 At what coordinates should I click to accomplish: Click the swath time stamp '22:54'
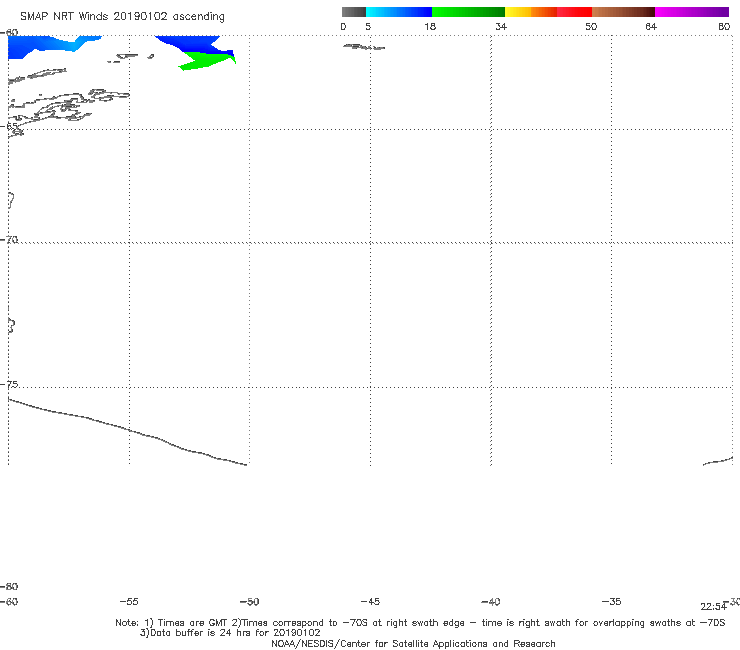(x=714, y=607)
